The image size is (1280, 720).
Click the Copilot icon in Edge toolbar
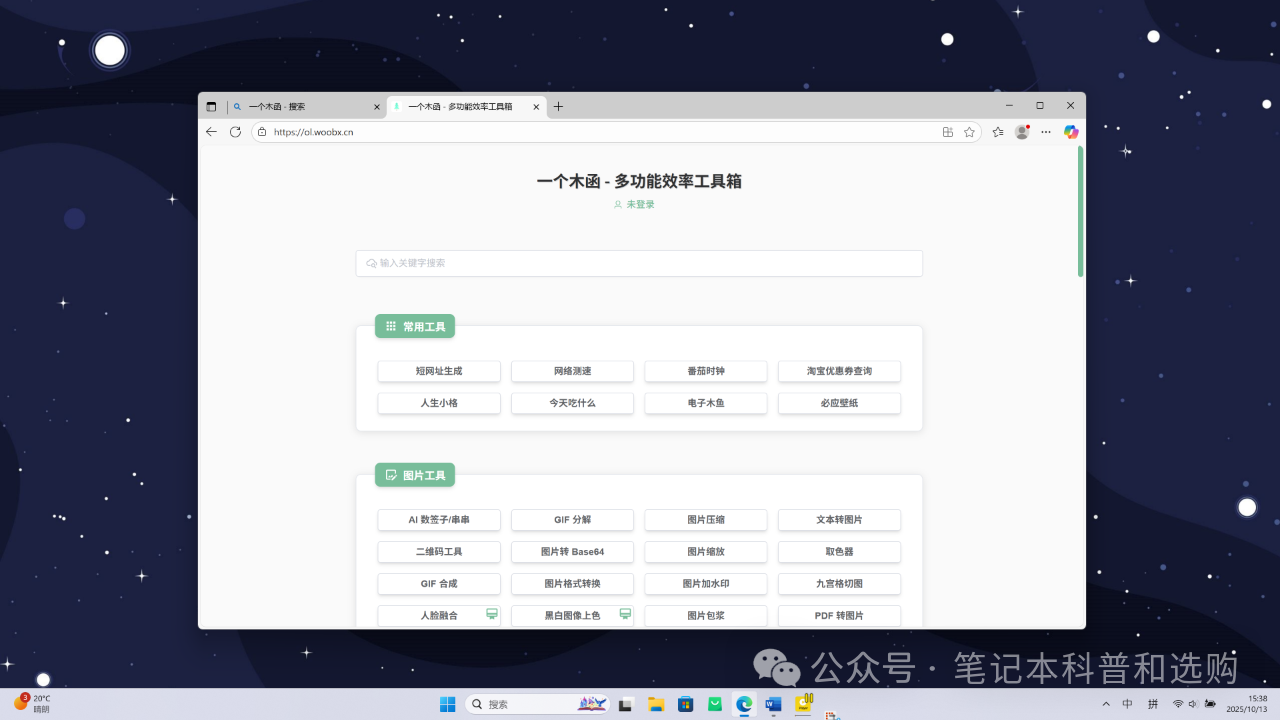click(x=1071, y=132)
